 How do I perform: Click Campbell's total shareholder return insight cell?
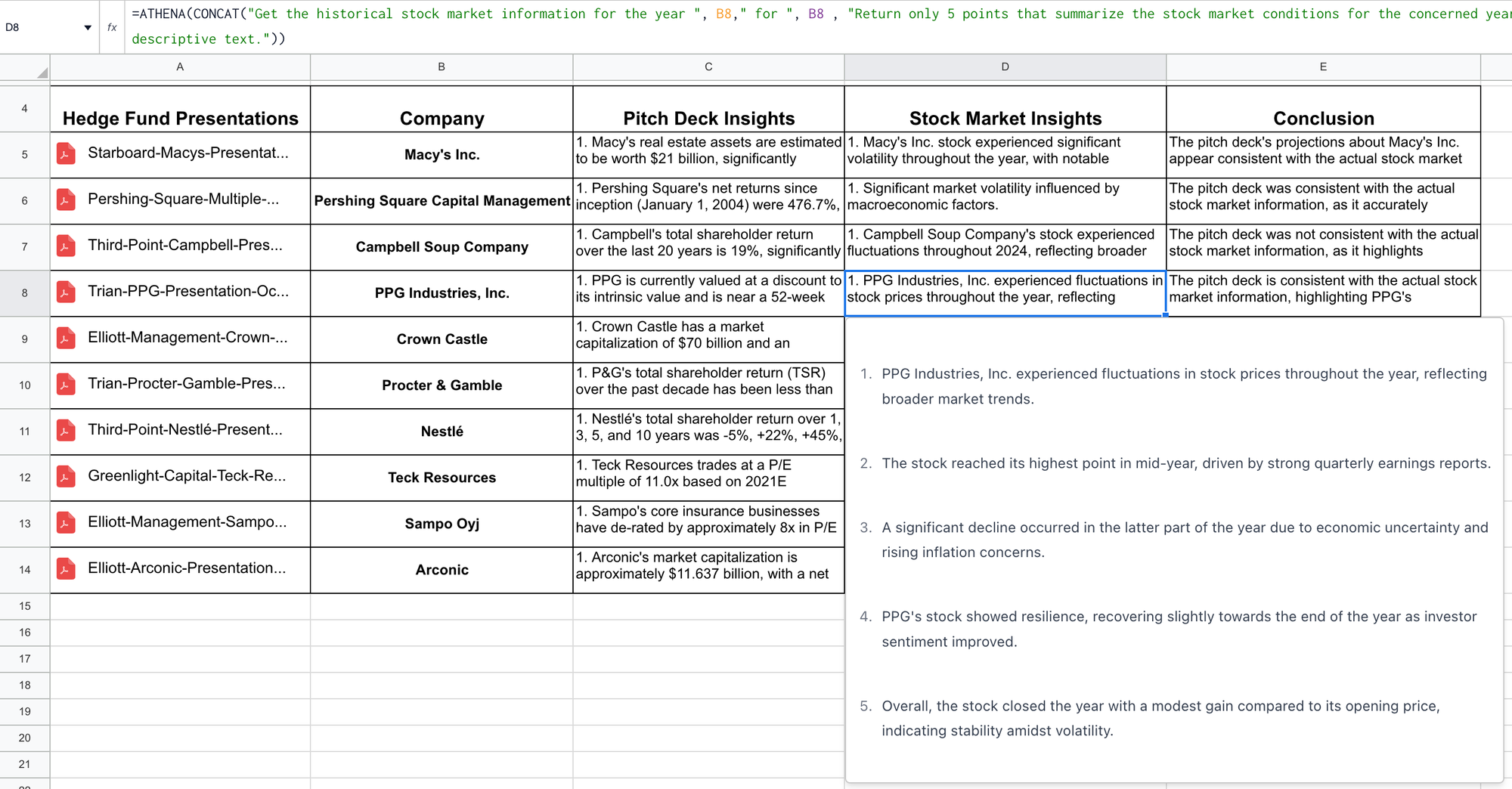(708, 247)
